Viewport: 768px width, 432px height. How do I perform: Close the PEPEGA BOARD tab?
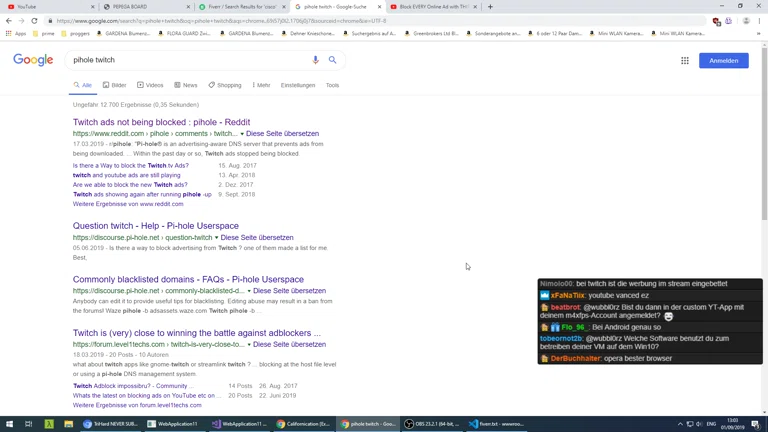coord(188,7)
